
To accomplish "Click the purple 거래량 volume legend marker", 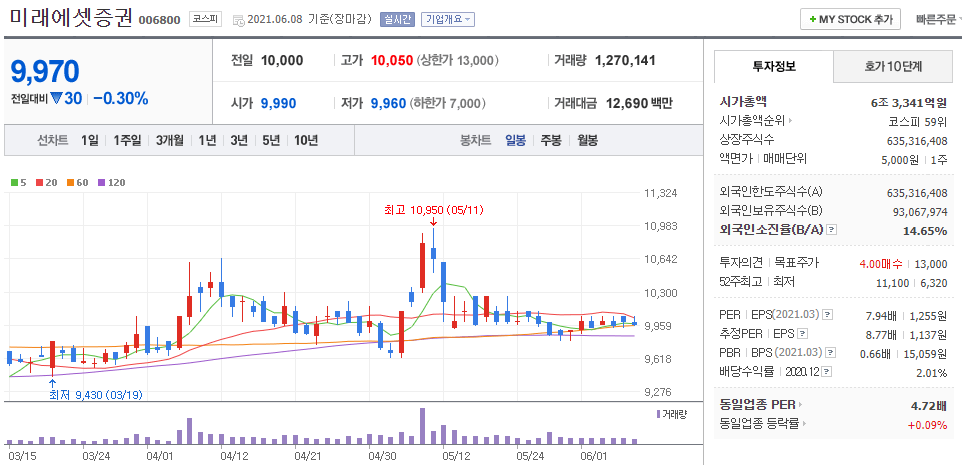I will pos(658,414).
